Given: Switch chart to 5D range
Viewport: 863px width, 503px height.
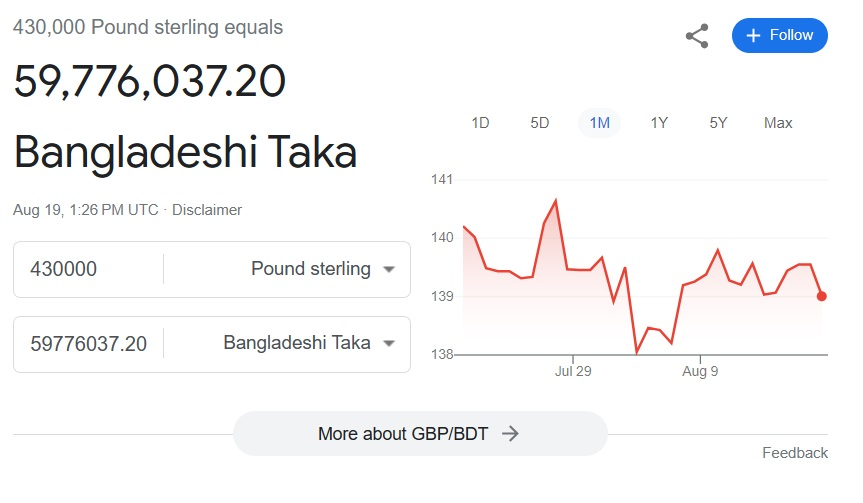Looking at the screenshot, I should [539, 123].
